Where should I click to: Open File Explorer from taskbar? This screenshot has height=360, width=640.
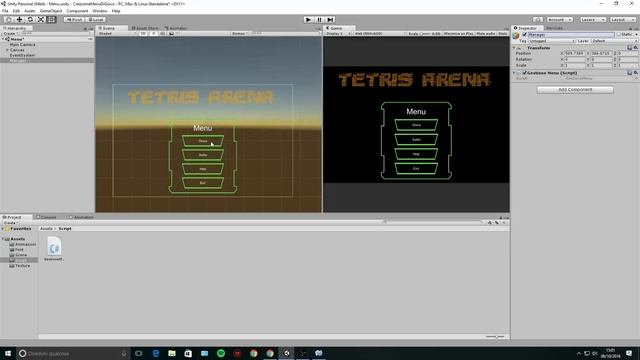pyautogui.click(x=172, y=353)
